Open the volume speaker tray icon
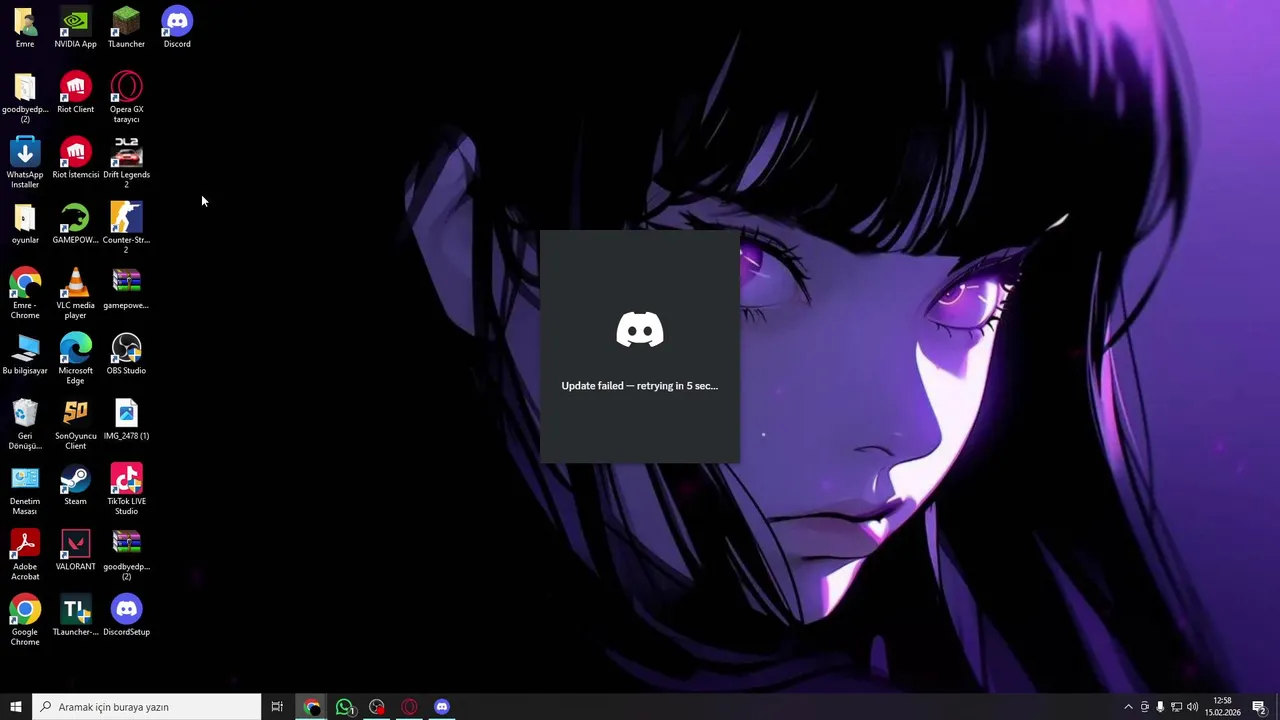The height and width of the screenshot is (720, 1280). click(x=1192, y=707)
